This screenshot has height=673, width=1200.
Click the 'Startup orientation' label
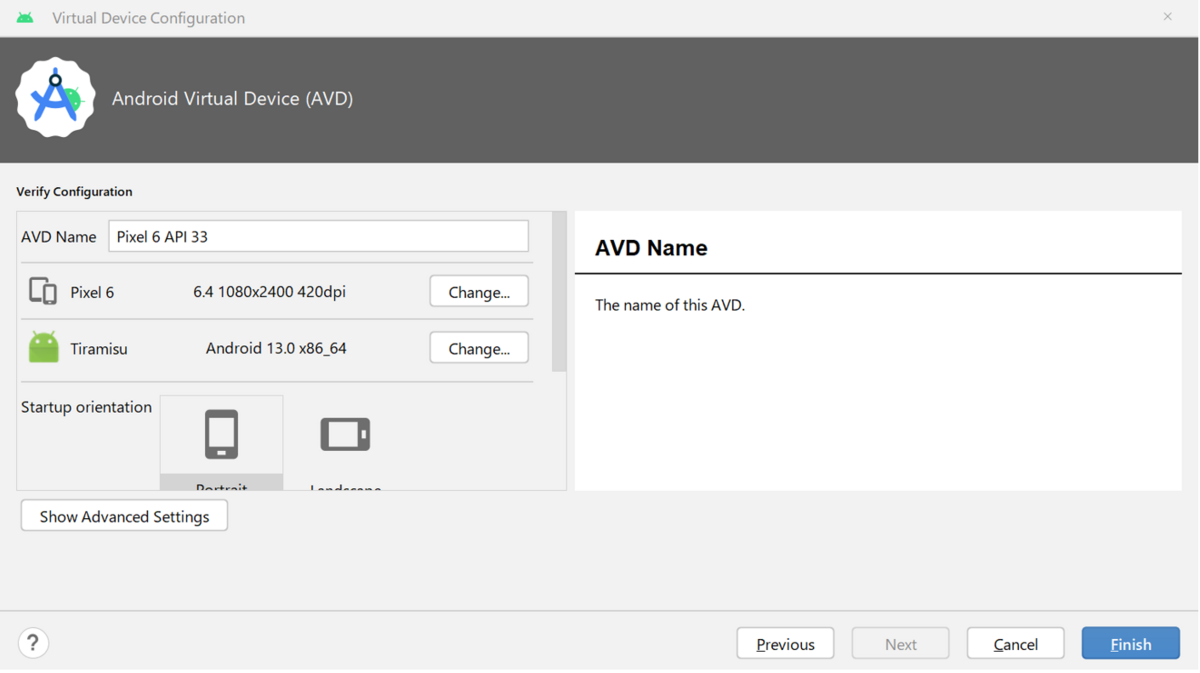click(x=86, y=407)
